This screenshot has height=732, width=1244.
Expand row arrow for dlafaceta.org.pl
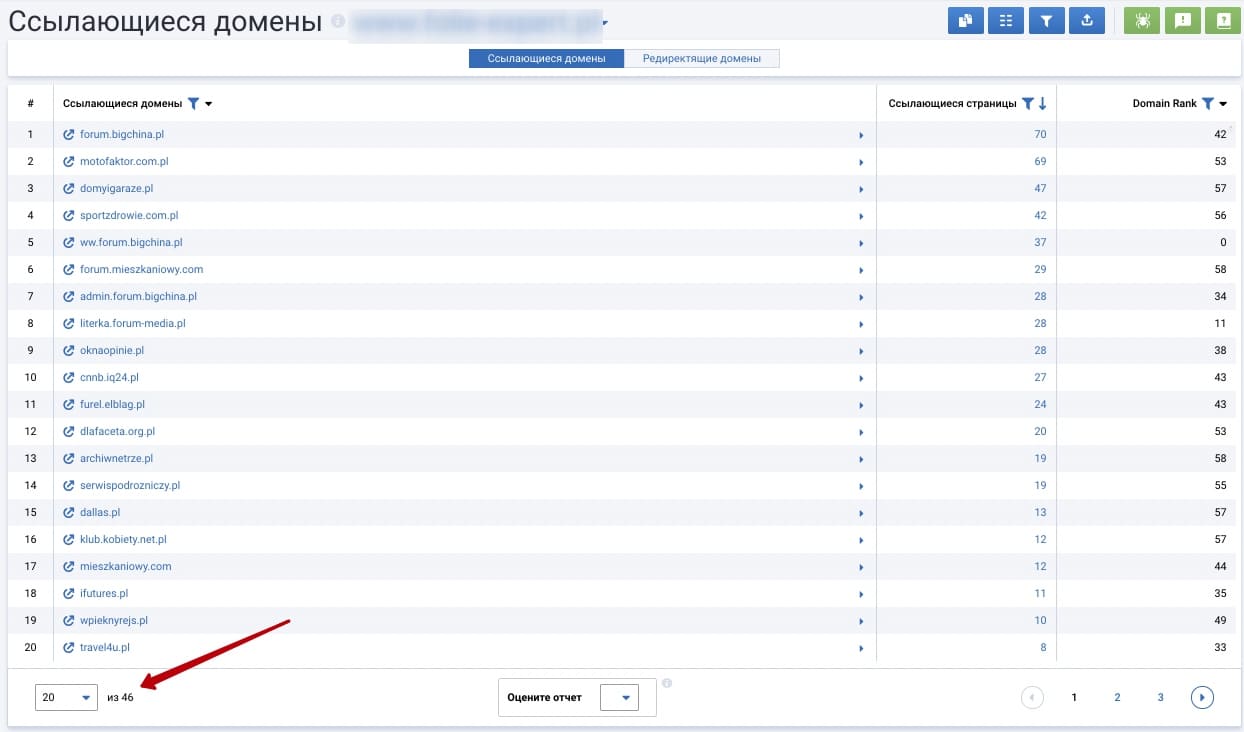coord(861,432)
